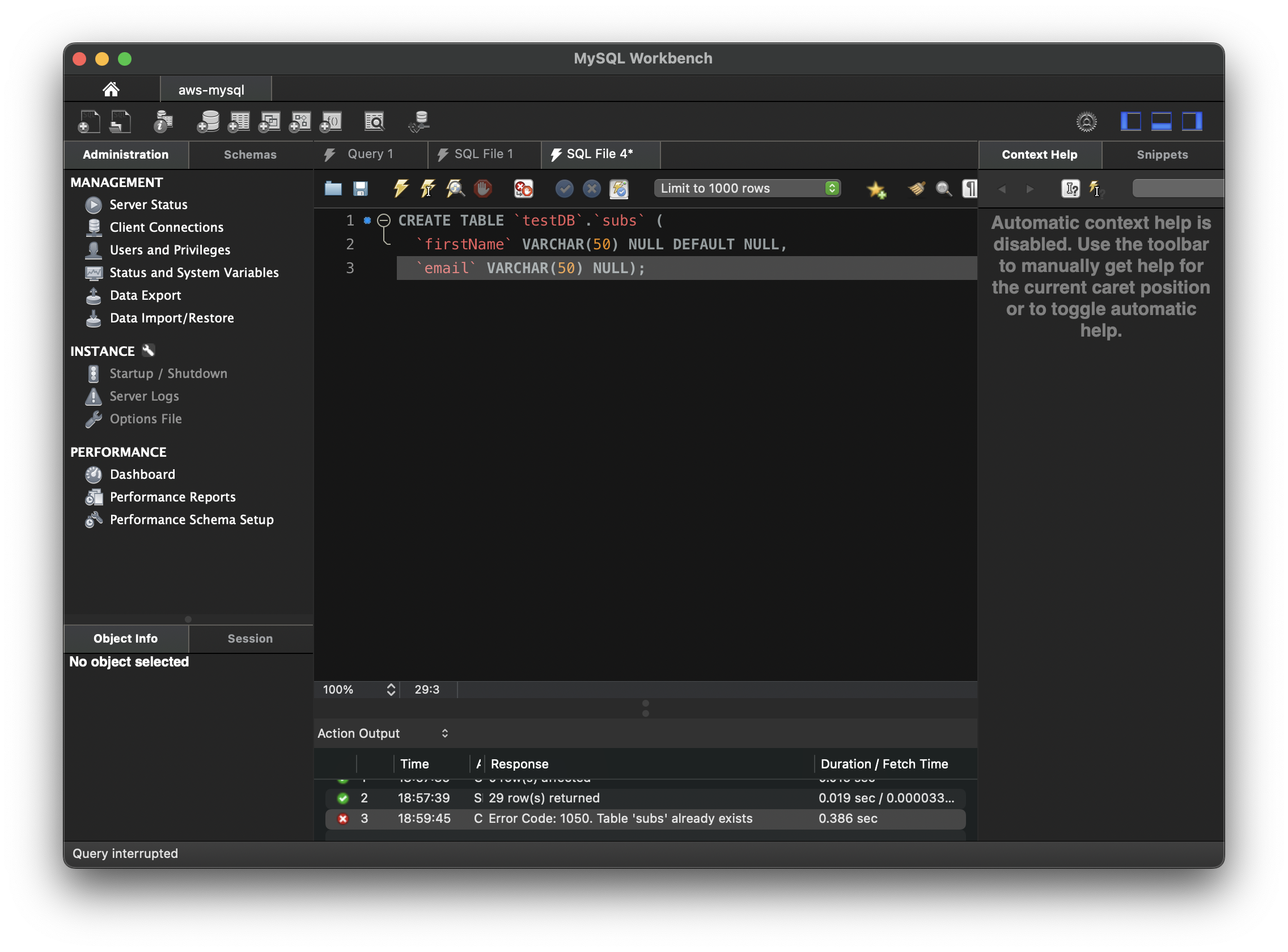This screenshot has height=952, width=1288.
Task: Go forward in context help history
Action: (1029, 189)
